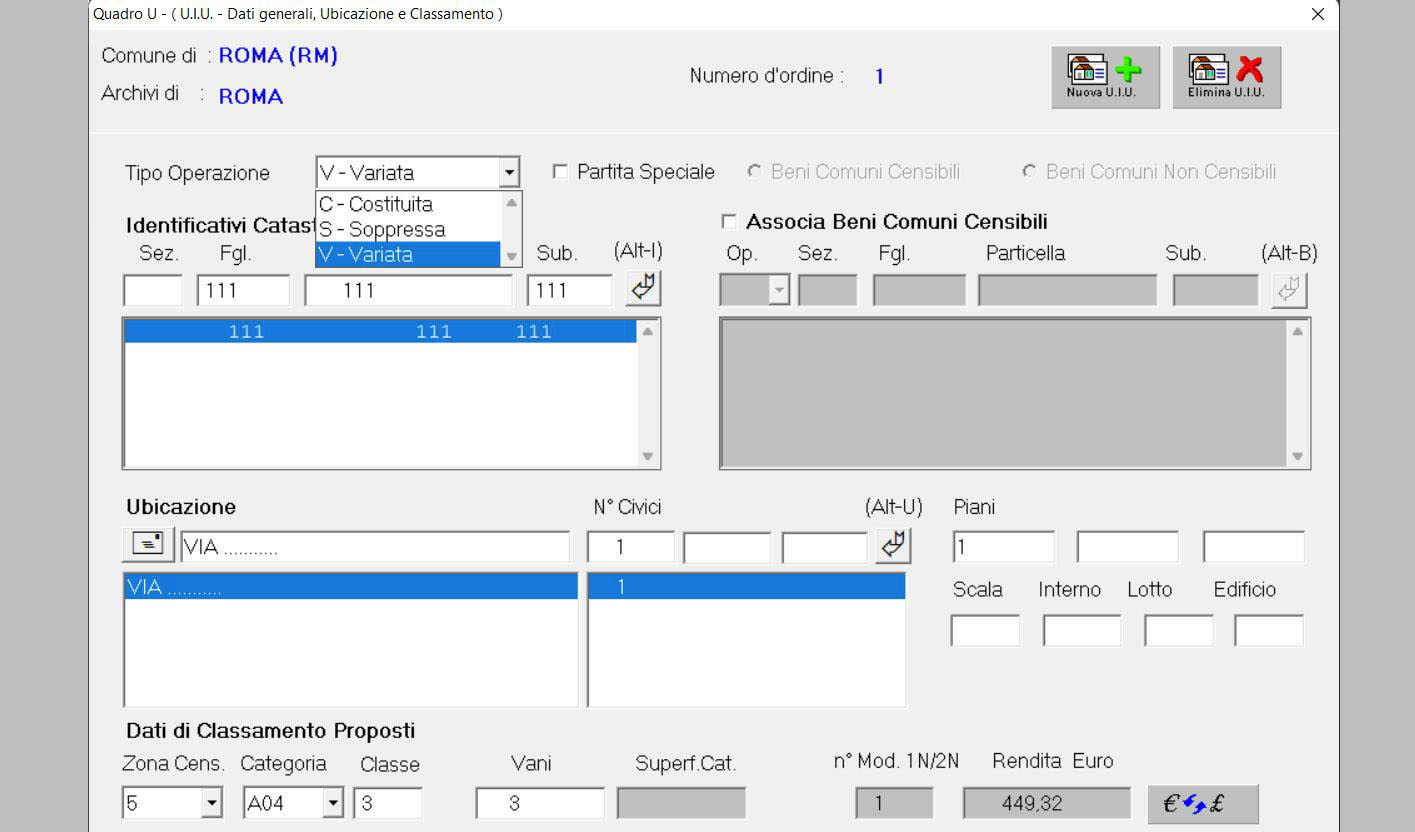
Task: Open the street lookup icon beside Ubicazione field
Action: click(x=148, y=546)
